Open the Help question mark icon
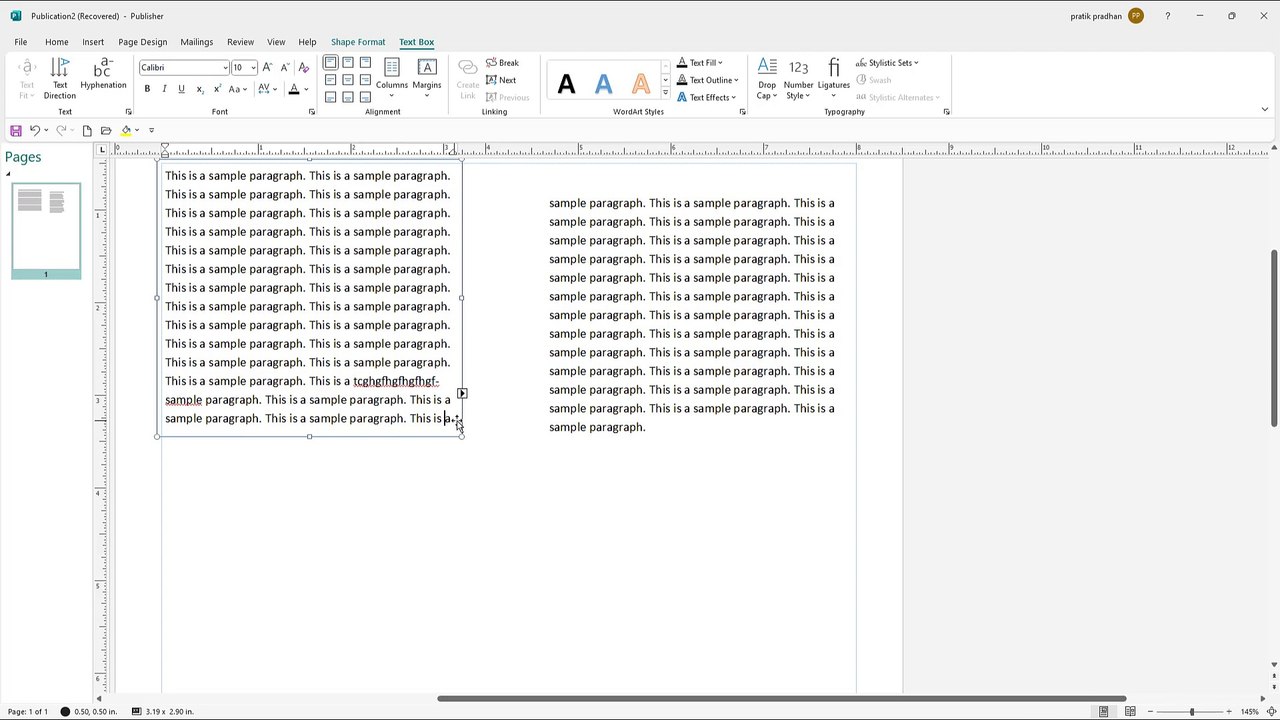Image resolution: width=1280 pixels, height=720 pixels. (1167, 16)
